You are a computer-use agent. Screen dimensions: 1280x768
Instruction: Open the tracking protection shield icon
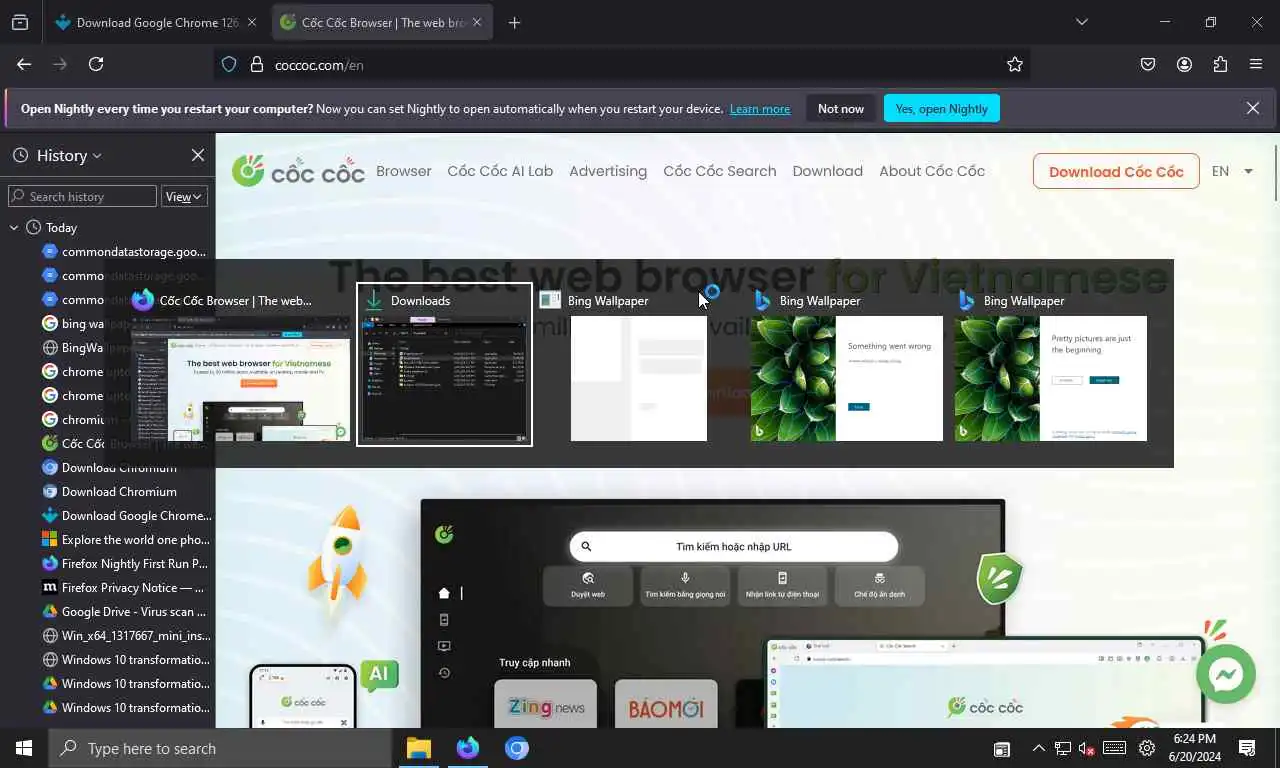pyautogui.click(x=229, y=64)
